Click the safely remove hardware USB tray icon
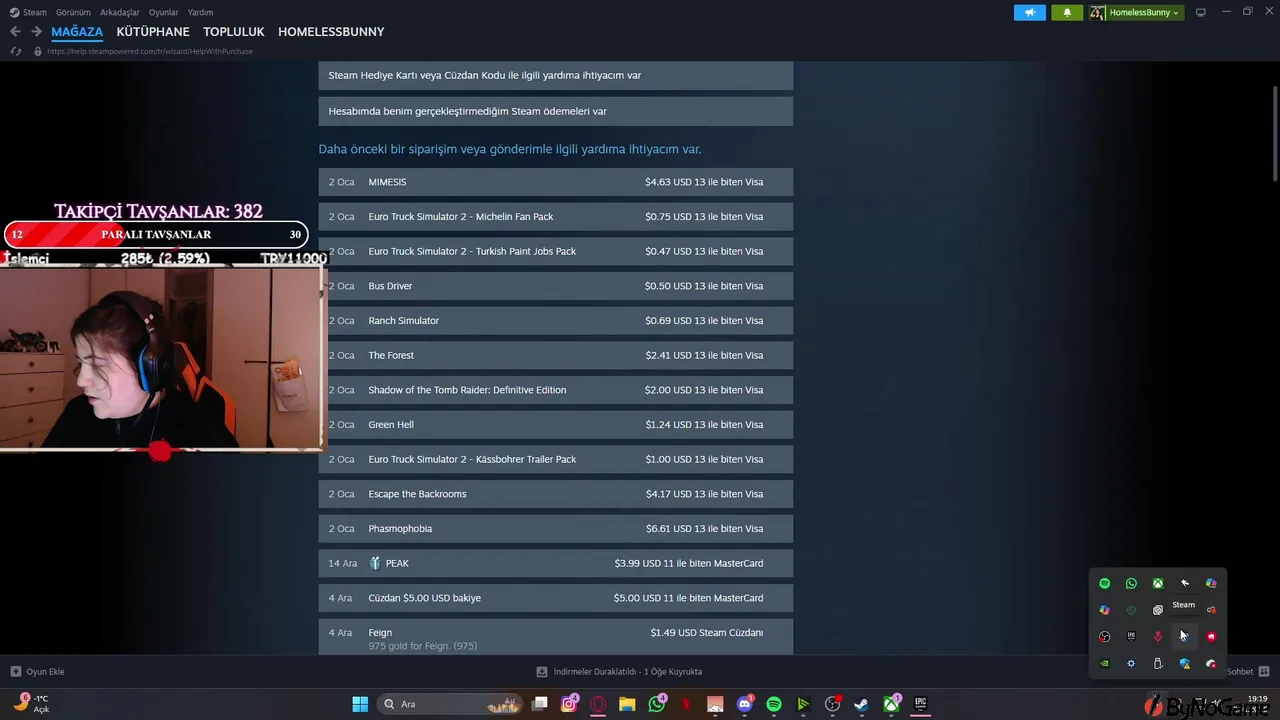 click(1158, 663)
